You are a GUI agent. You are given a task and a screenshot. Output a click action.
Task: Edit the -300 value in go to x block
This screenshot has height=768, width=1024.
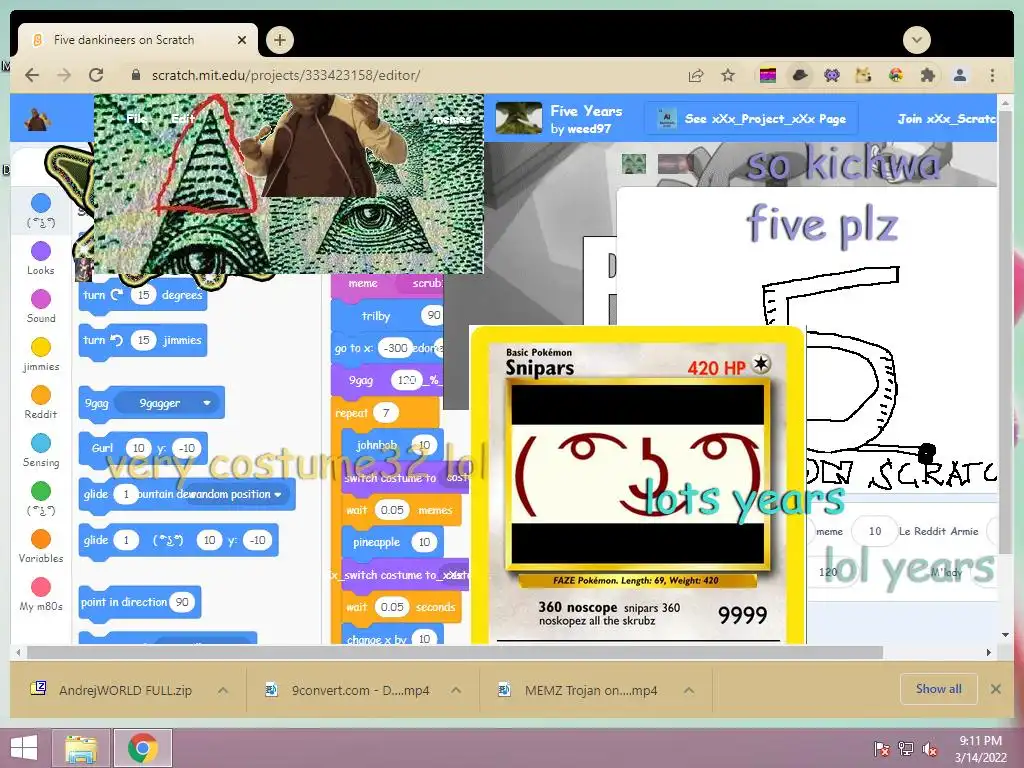coord(395,348)
